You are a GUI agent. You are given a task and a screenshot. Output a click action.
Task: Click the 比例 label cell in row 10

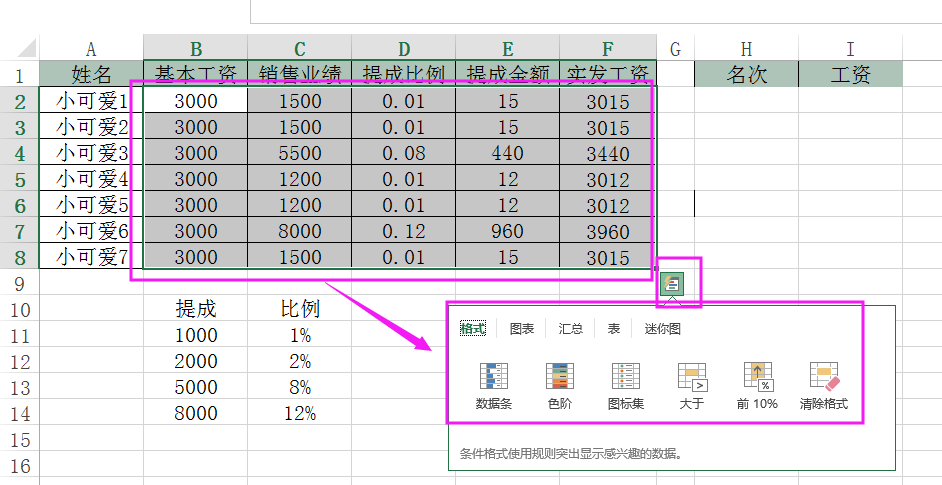(x=300, y=309)
